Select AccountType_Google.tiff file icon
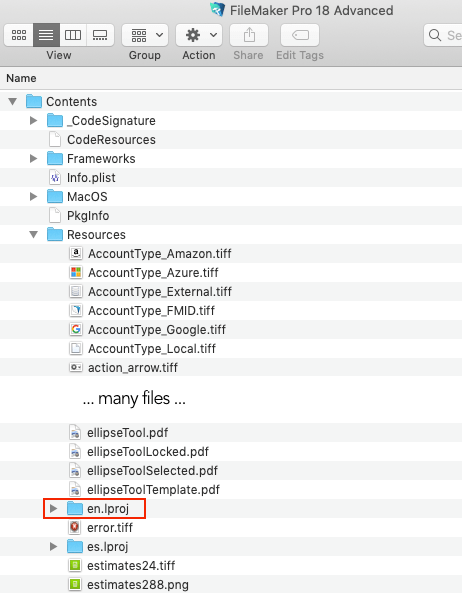 [x=76, y=329]
